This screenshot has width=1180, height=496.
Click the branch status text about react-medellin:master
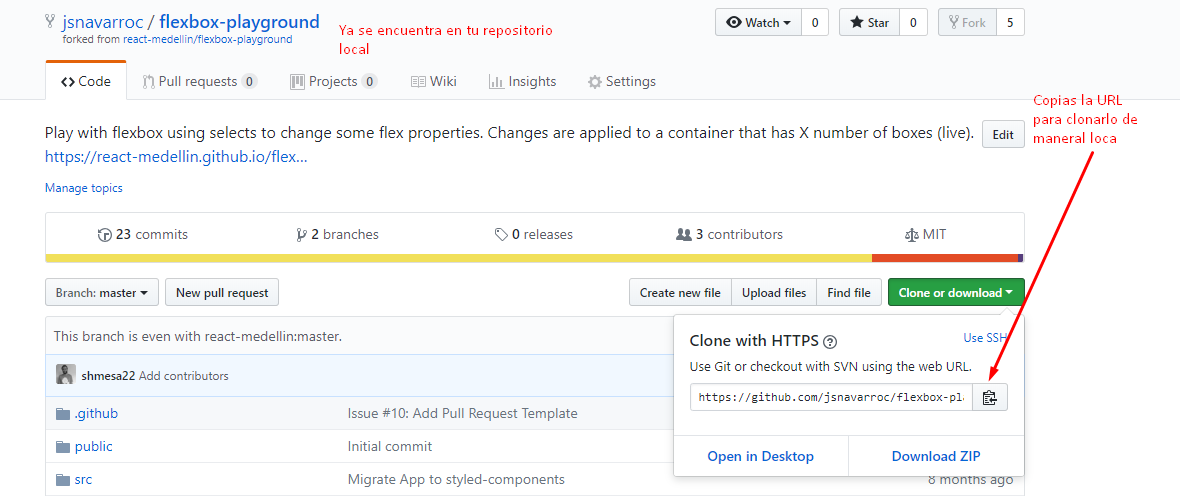click(x=198, y=336)
